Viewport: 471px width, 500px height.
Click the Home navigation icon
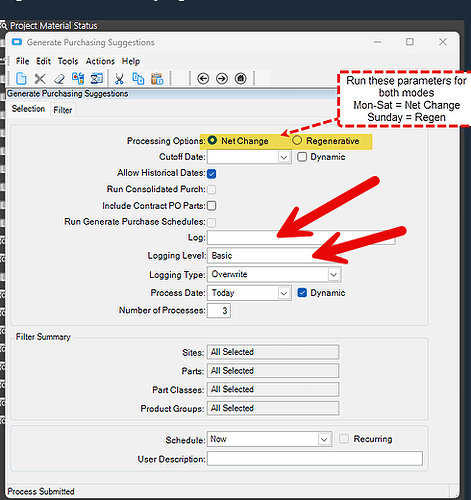click(x=241, y=79)
